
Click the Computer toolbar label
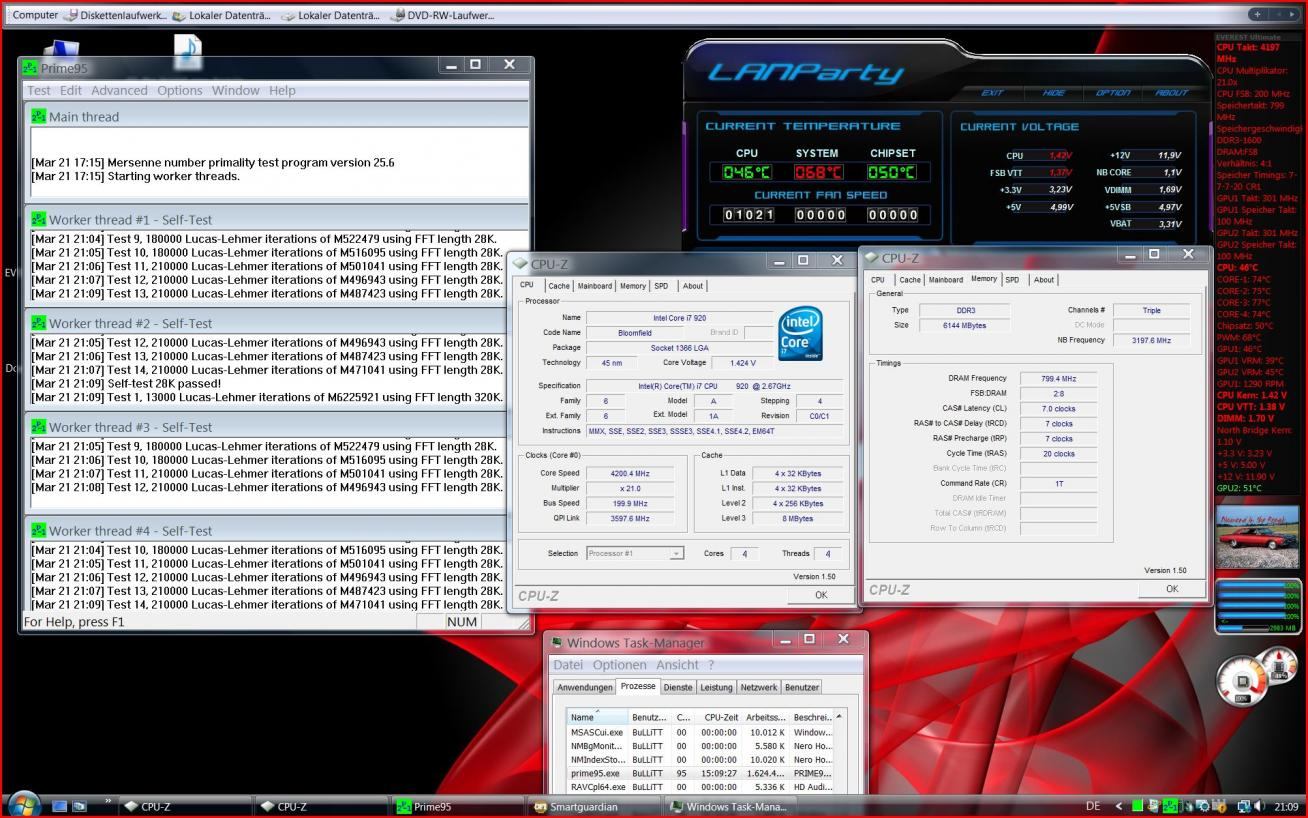(35, 15)
